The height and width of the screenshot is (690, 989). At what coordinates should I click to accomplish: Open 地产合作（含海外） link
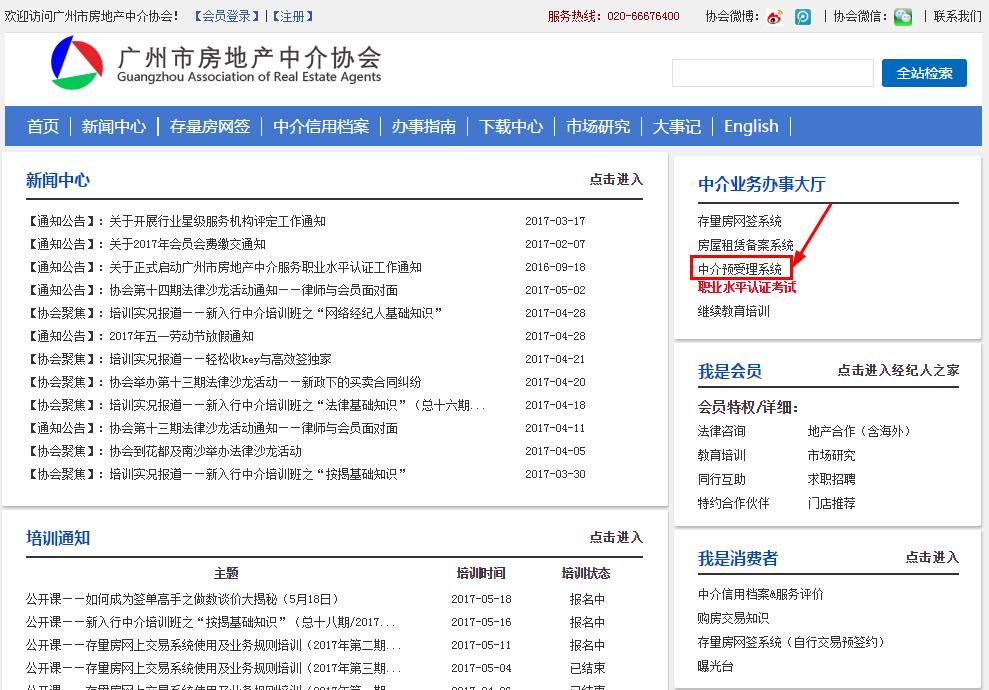[x=859, y=431]
